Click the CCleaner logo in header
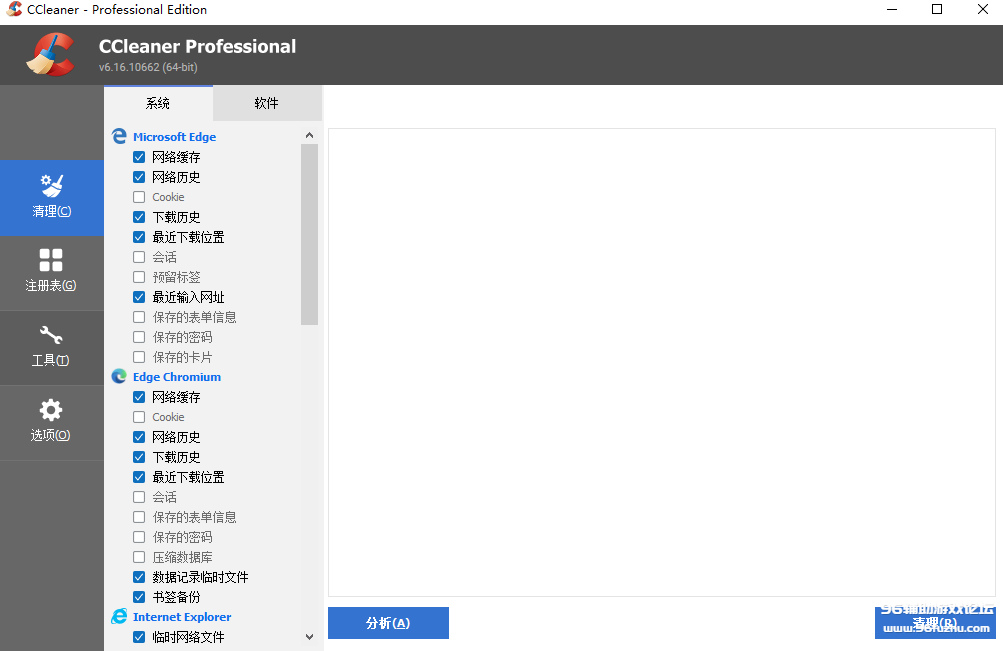This screenshot has width=1003, height=651. tap(50, 55)
